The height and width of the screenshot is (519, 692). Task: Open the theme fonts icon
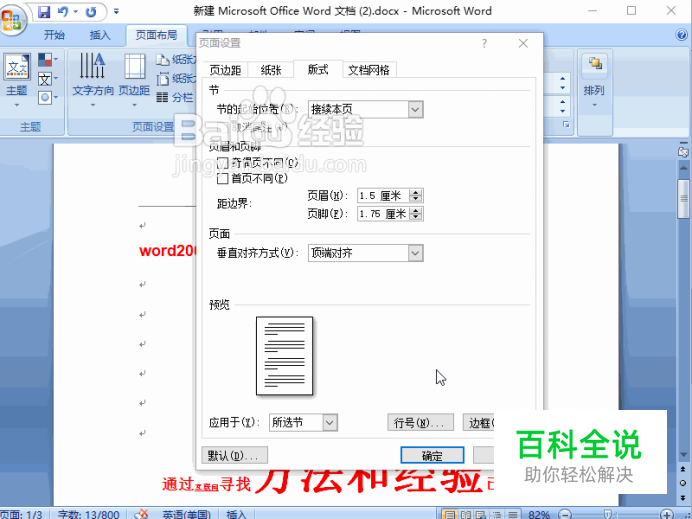45,79
